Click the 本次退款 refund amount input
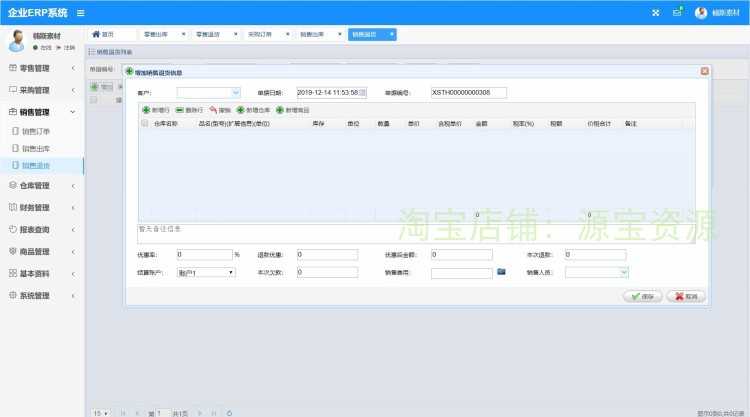Viewport: 750px width, 417px height. pos(596,255)
